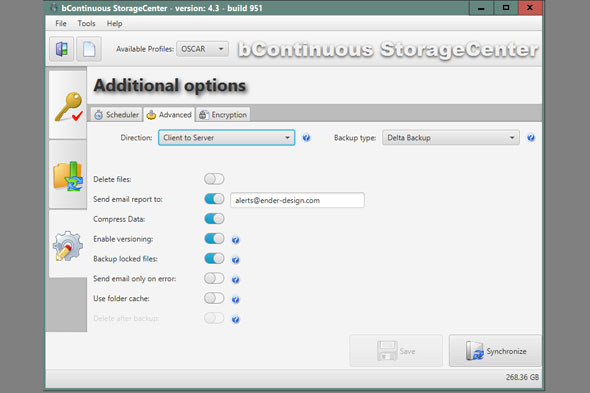
Task: Click the Synchronize button
Action: [495, 351]
